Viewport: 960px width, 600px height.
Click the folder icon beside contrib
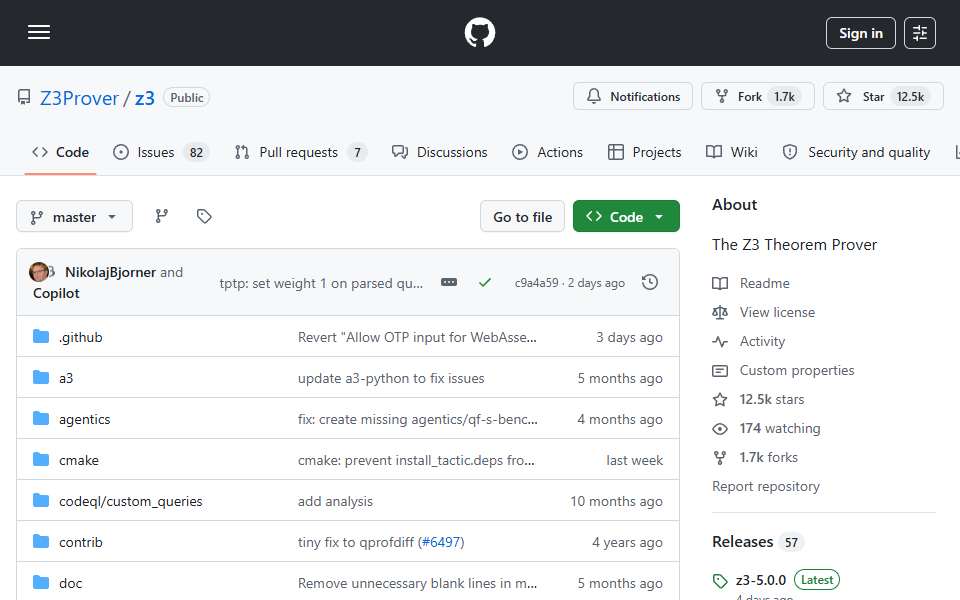[x=41, y=542]
